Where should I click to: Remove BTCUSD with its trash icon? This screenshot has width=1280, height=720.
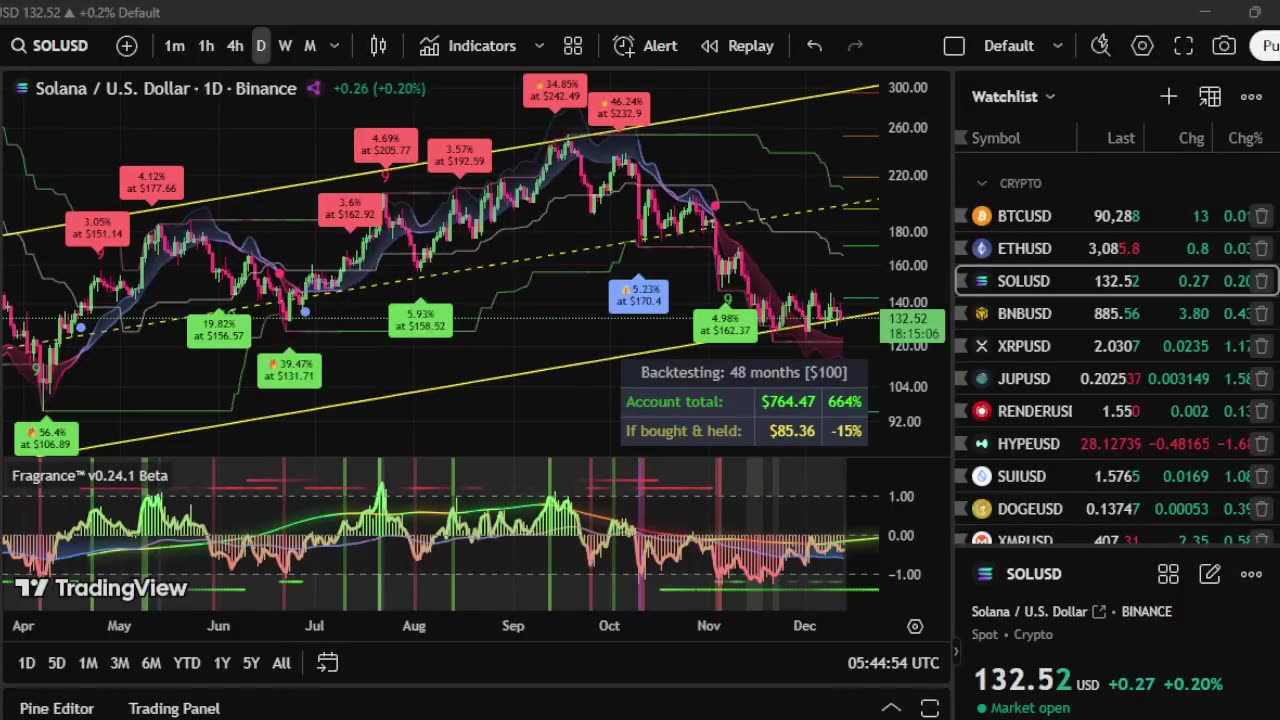(1262, 216)
